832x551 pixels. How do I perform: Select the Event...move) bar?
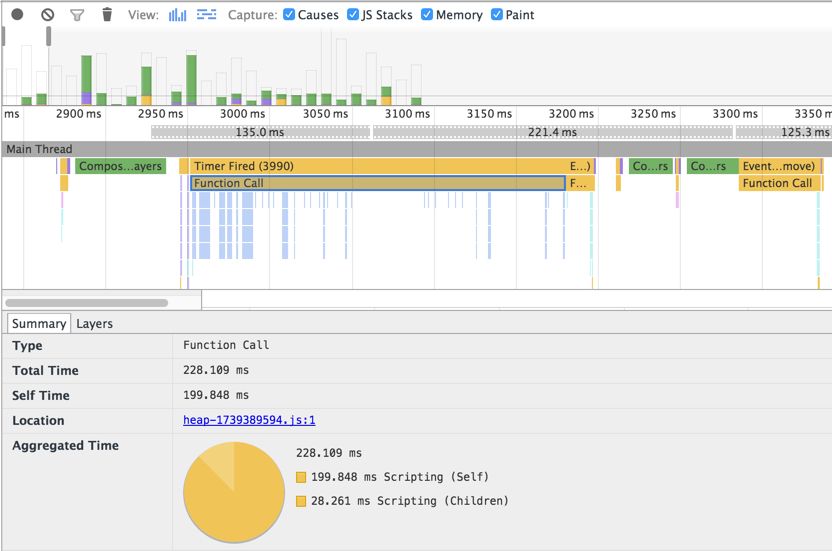tap(779, 166)
